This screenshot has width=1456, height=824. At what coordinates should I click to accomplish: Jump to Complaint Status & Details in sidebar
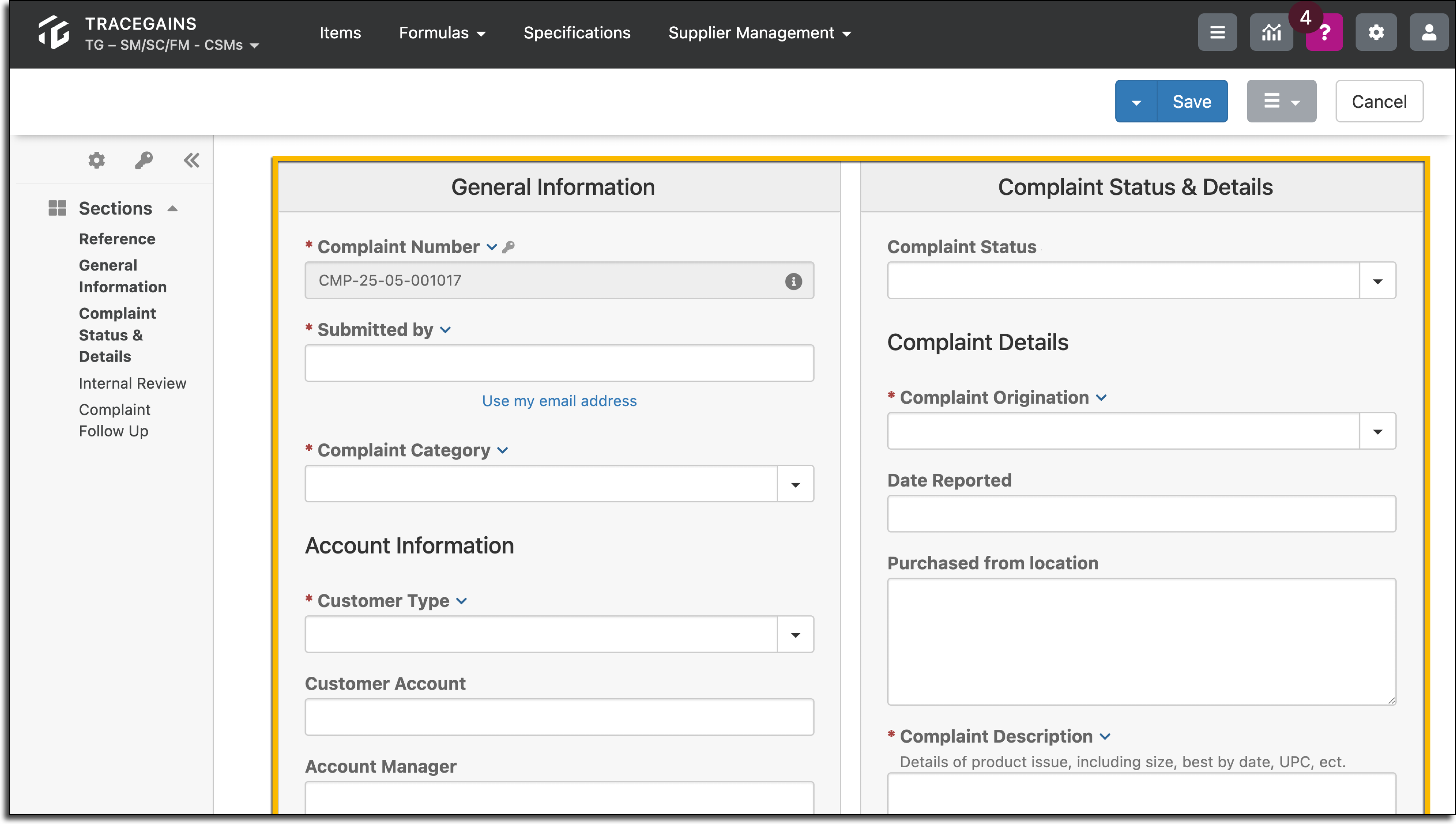coord(118,335)
